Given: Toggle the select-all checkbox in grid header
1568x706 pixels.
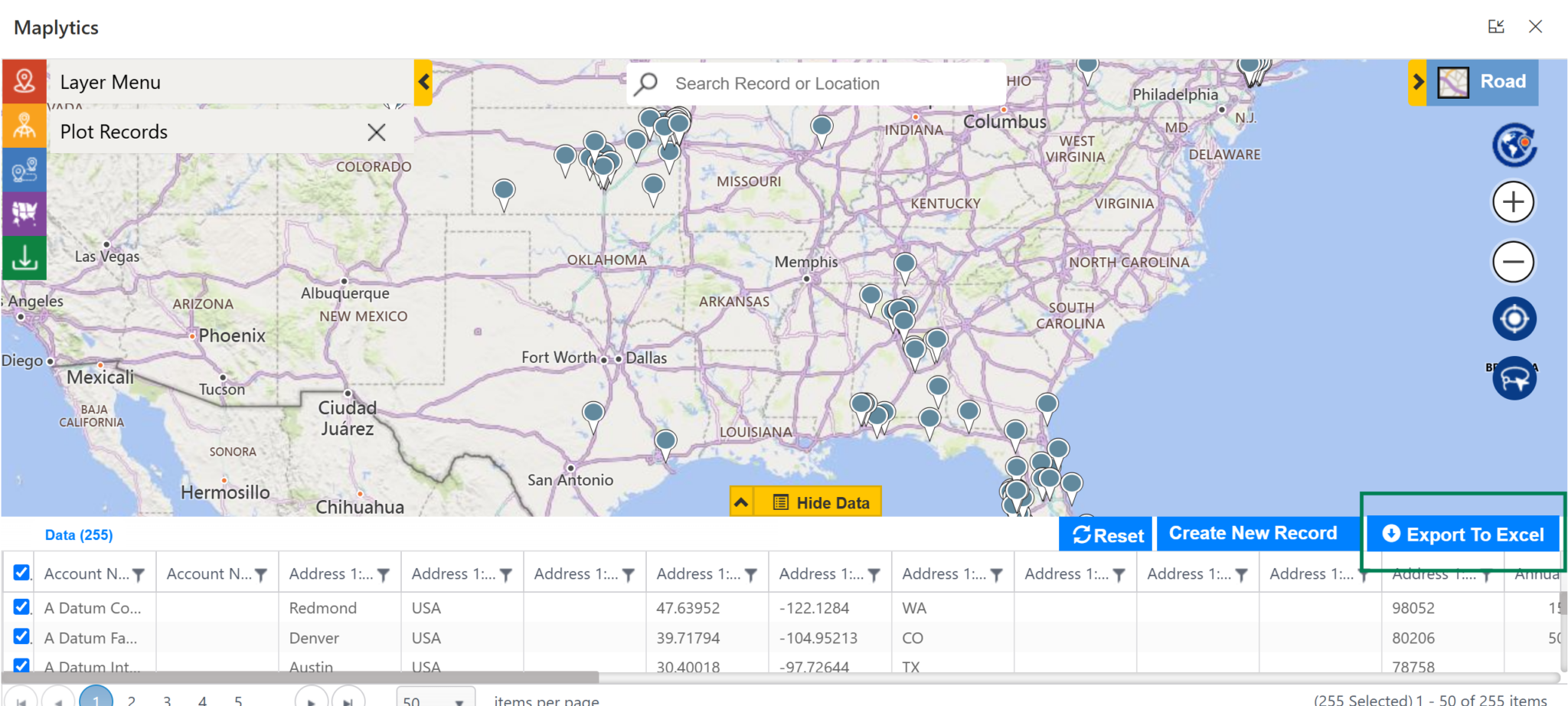Looking at the screenshot, I should pyautogui.click(x=21, y=573).
